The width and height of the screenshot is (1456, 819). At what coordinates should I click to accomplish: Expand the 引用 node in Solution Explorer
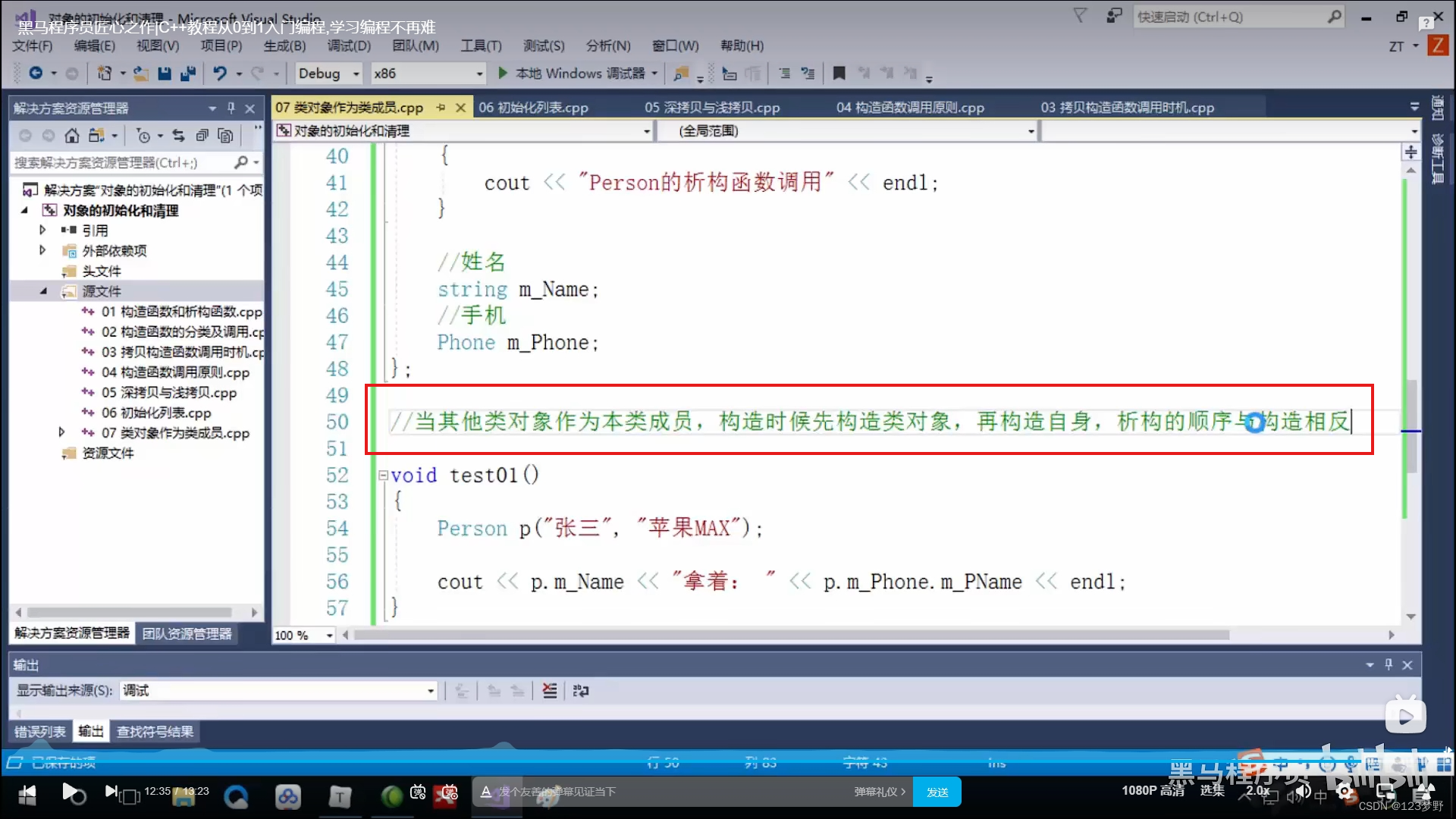pos(42,230)
